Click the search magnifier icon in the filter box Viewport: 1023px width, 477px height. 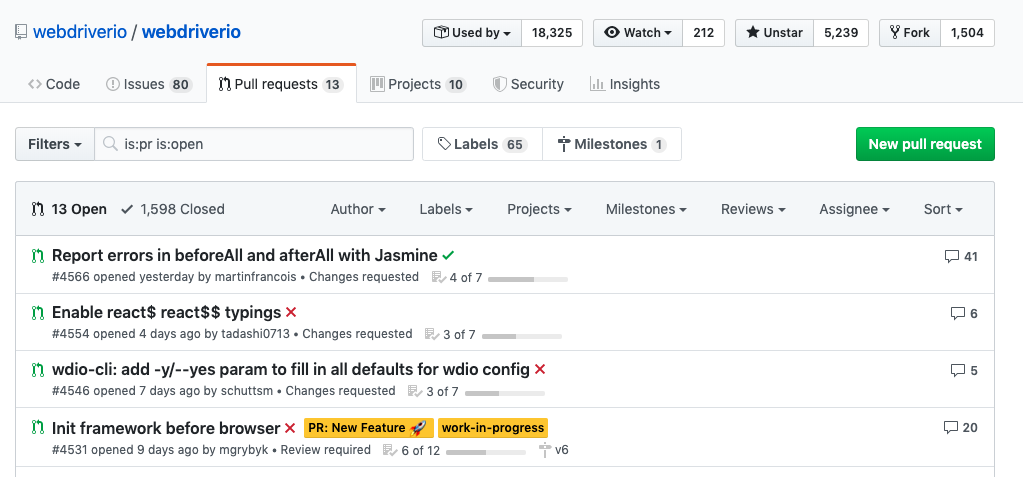pyautogui.click(x=111, y=144)
